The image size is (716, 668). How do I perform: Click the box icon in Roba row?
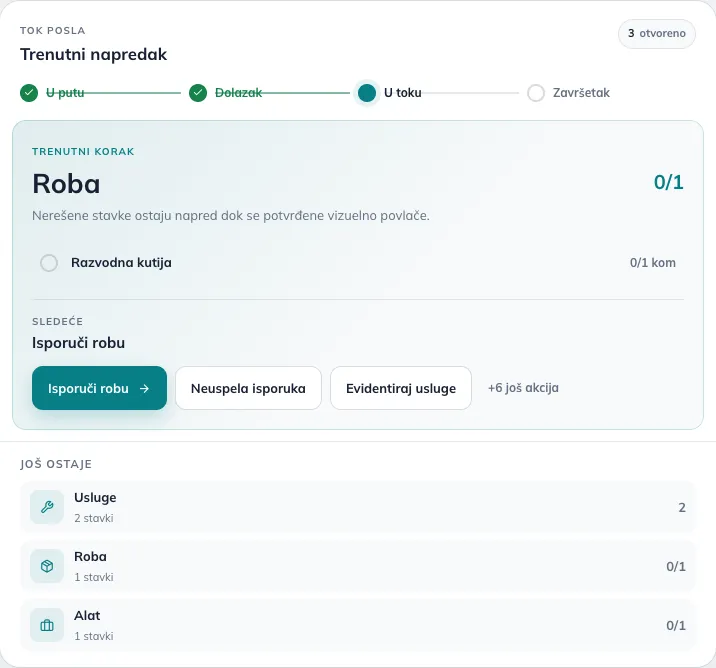coord(47,566)
